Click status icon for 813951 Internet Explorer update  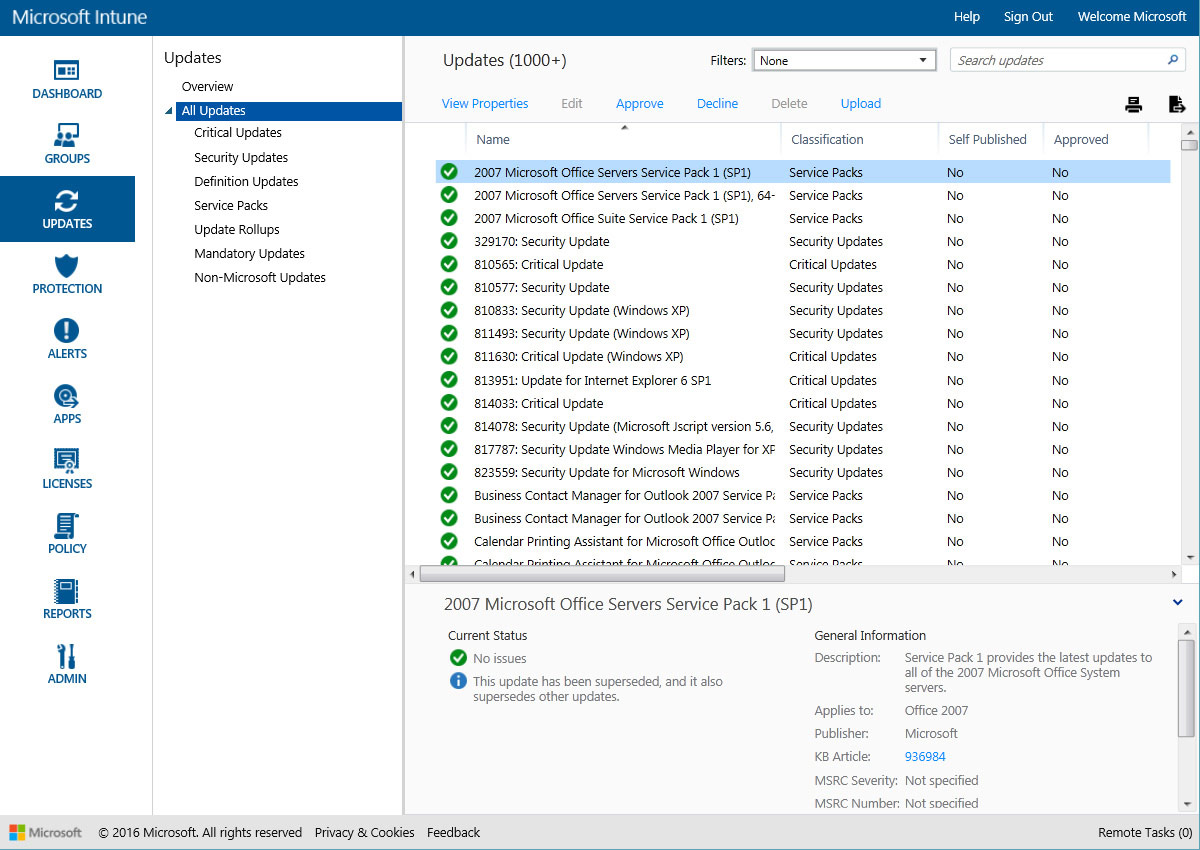click(449, 380)
